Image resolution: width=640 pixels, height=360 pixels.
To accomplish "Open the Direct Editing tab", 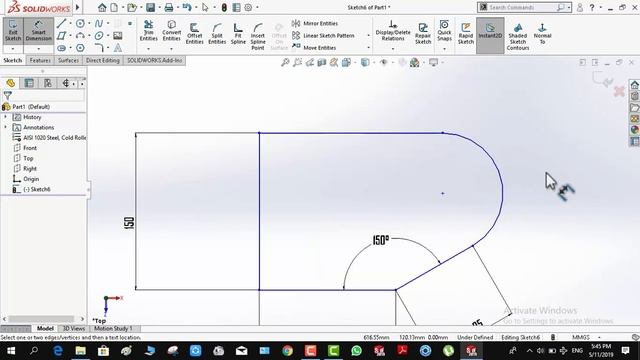I will pos(103,60).
